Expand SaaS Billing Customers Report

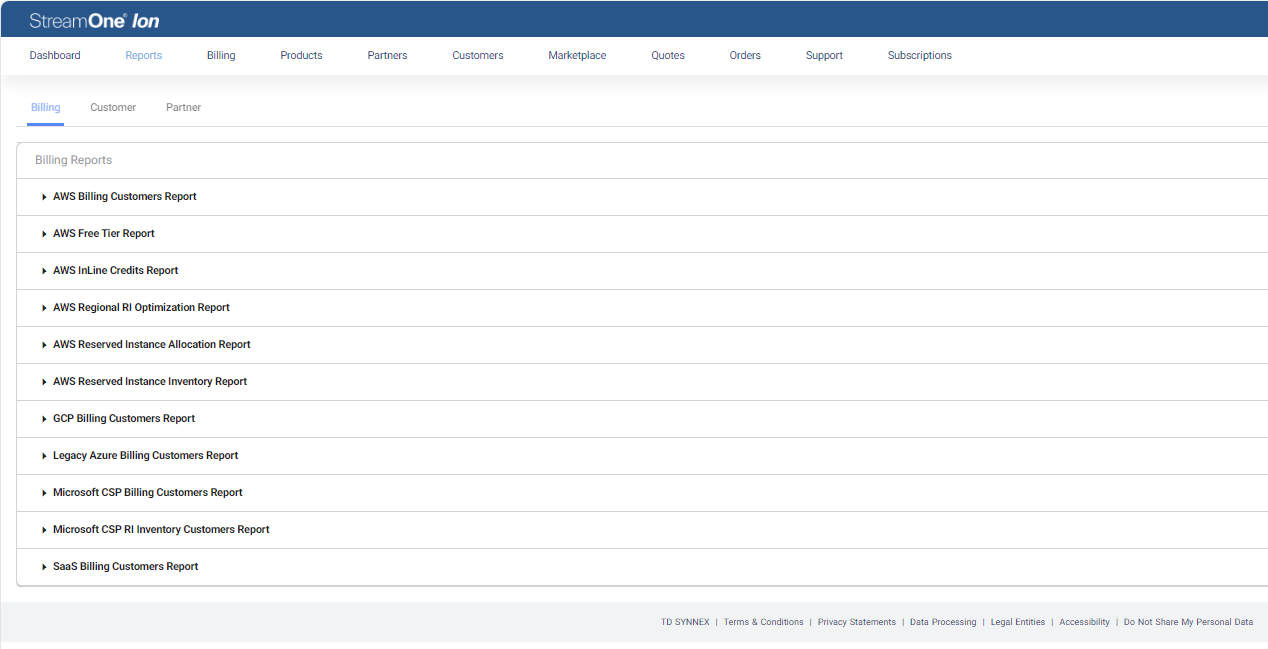(125, 567)
